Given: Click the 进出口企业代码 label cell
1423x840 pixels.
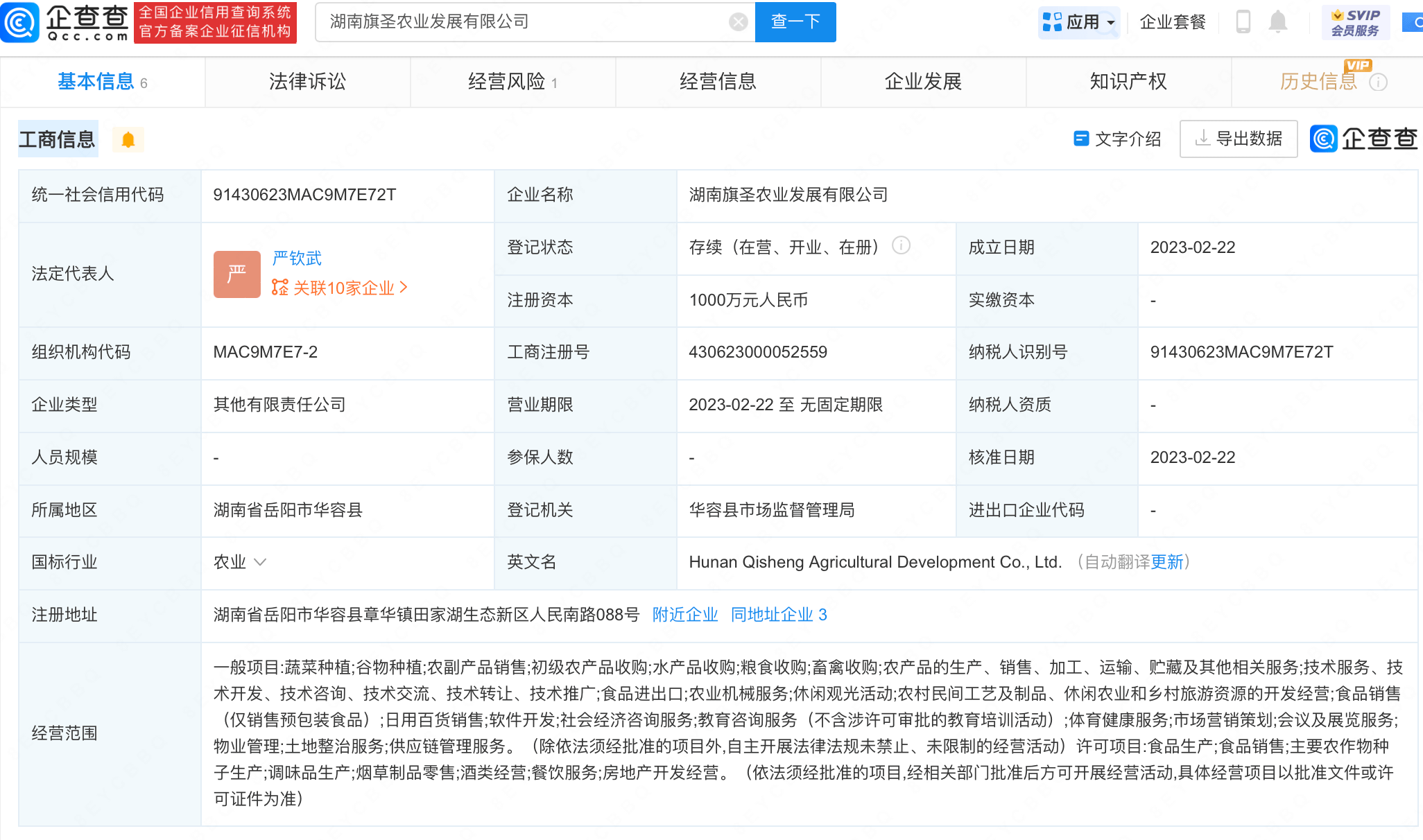Looking at the screenshot, I should tap(1047, 511).
